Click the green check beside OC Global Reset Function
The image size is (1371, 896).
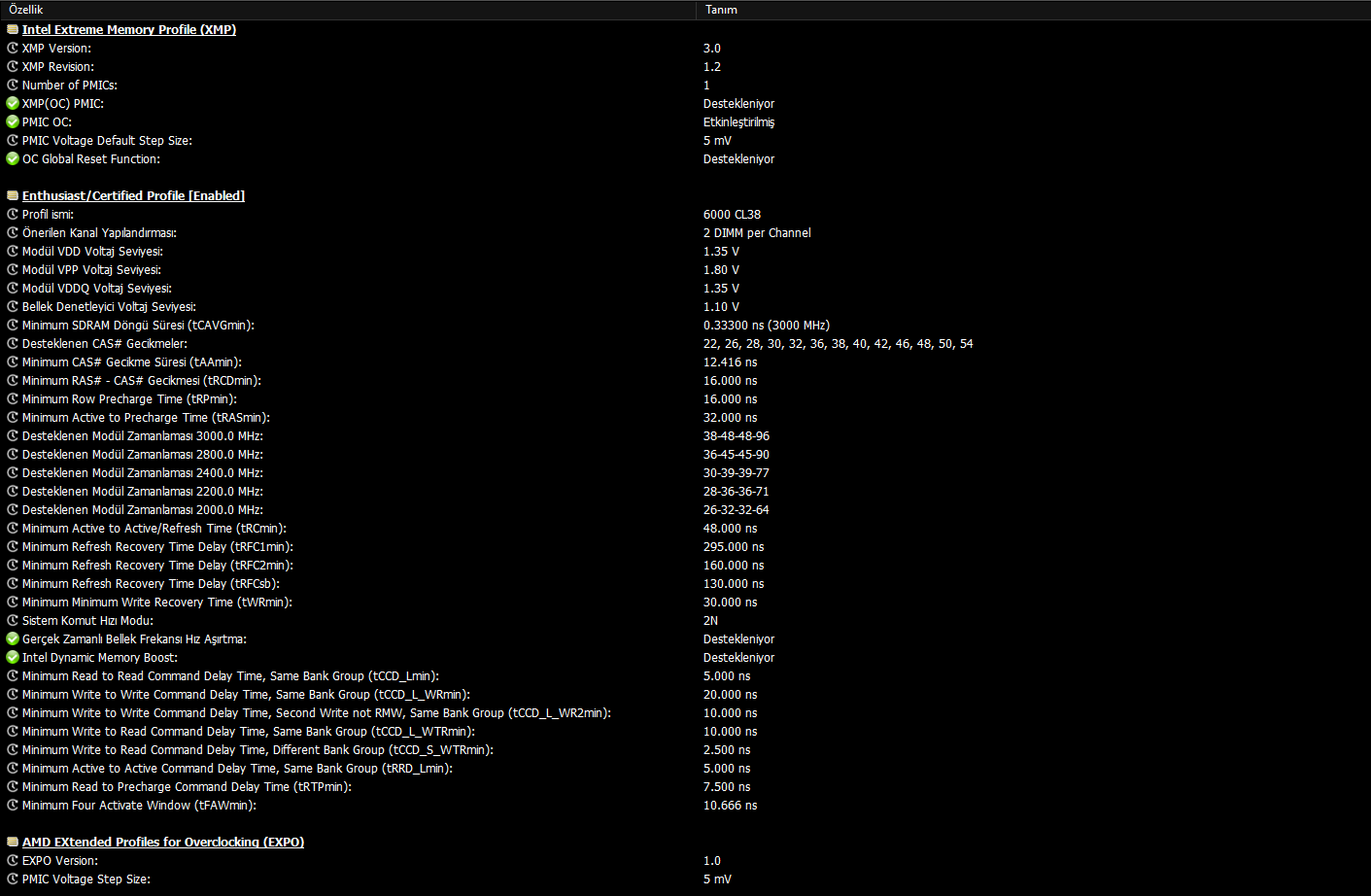(x=13, y=159)
